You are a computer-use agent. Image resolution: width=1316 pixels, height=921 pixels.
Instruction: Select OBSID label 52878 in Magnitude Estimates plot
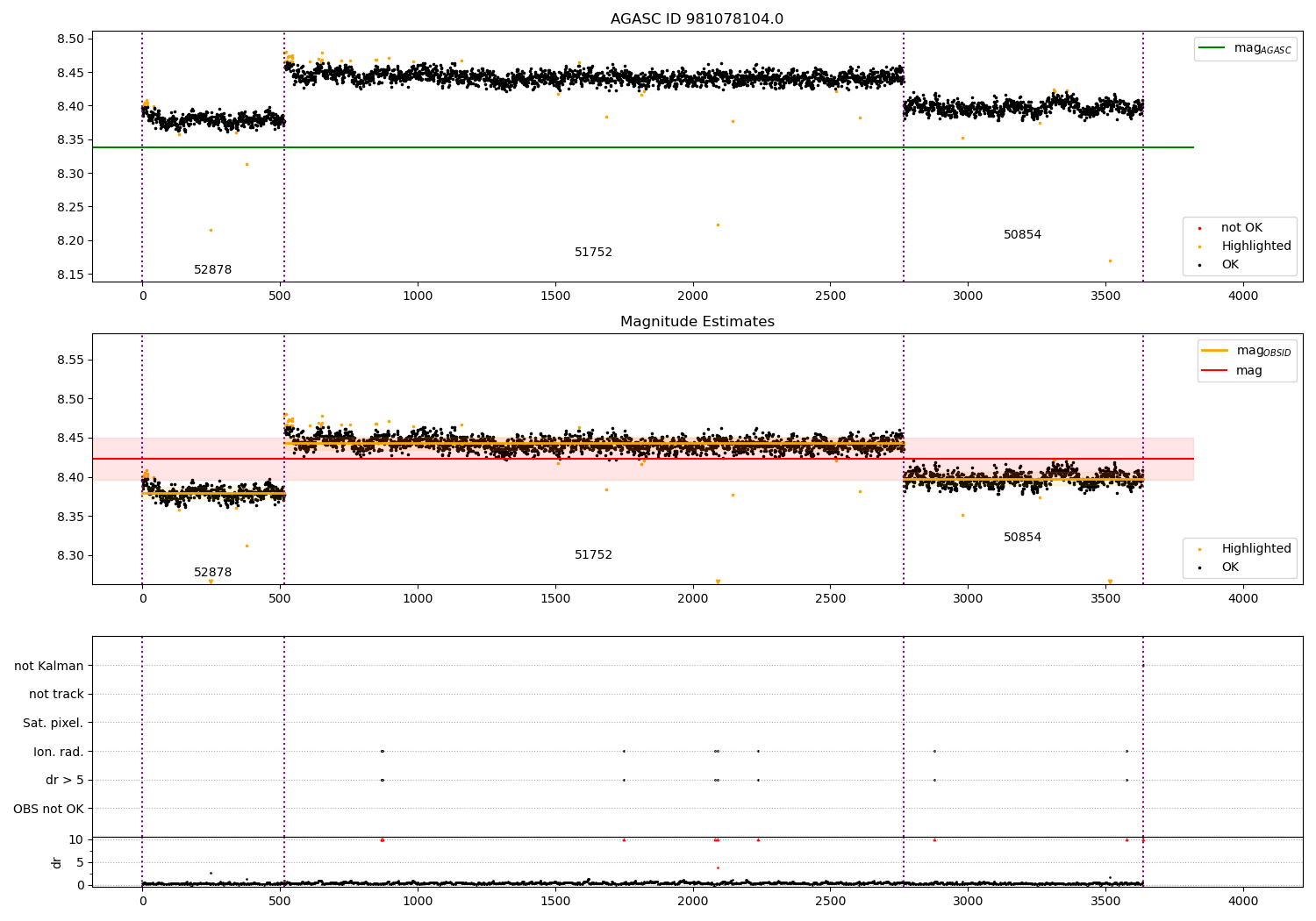click(x=213, y=573)
